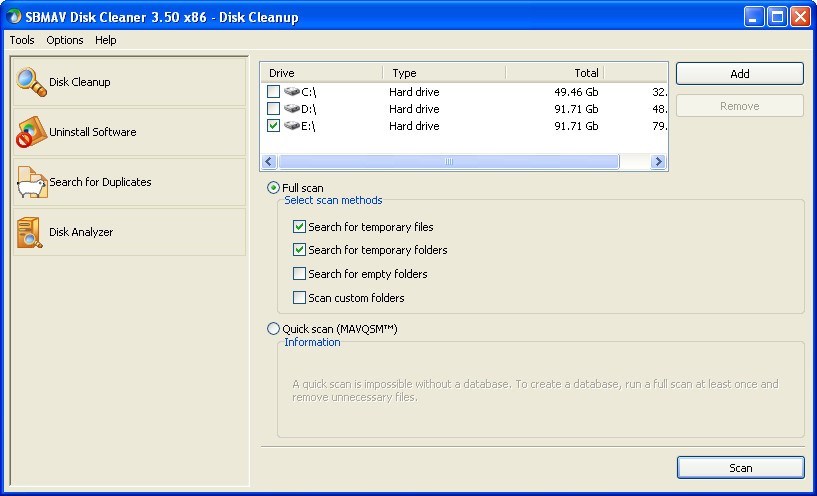Click the 49.46 Gb total for C:\
Viewport: 817px width, 496px height.
point(576,92)
